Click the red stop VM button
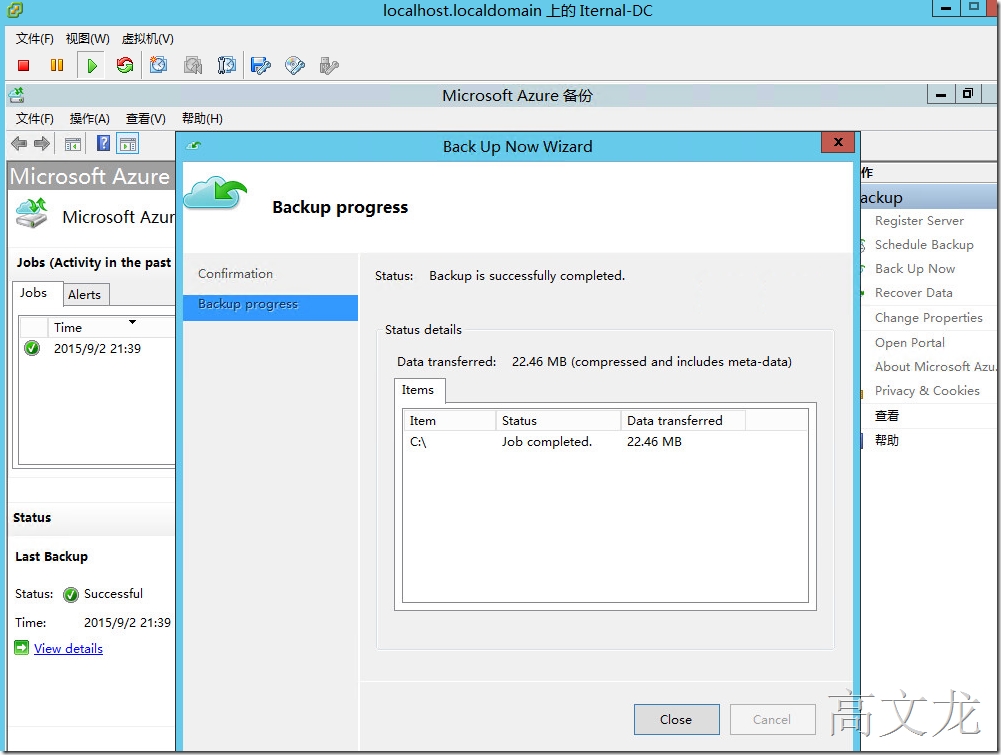Viewport: 1001px width, 755px height. point(24,65)
